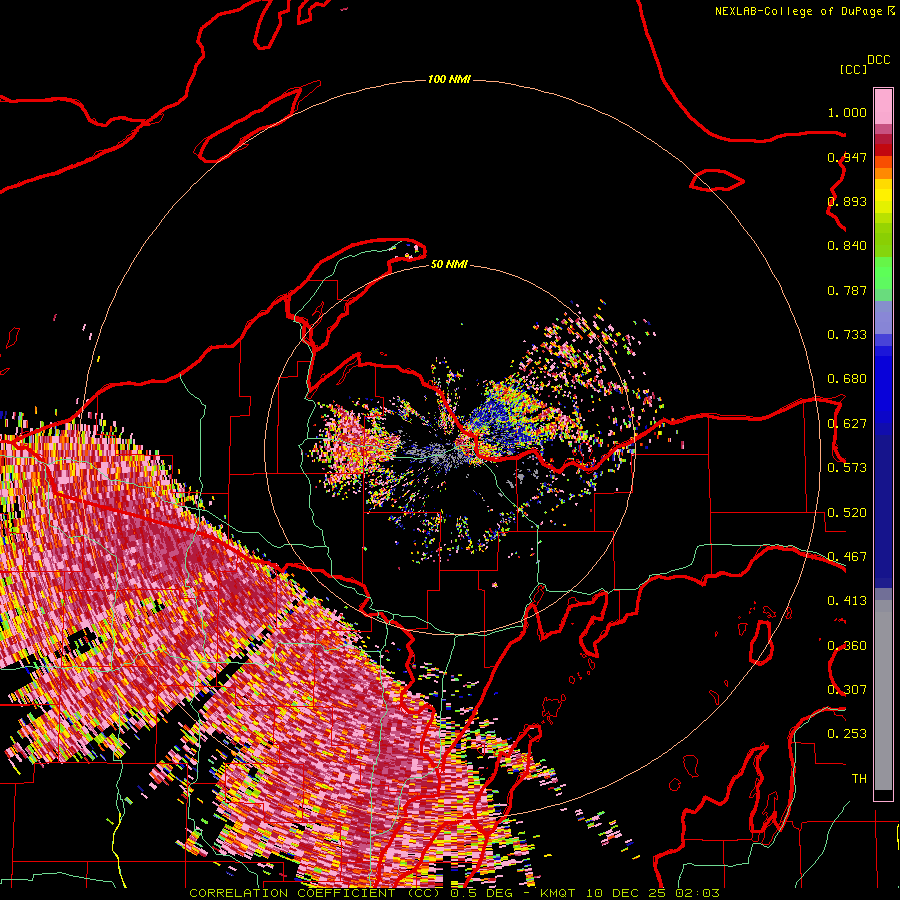Image resolution: width=900 pixels, height=900 pixels.
Task: Pick the lavender swatch above 0.733
Action: click(883, 317)
